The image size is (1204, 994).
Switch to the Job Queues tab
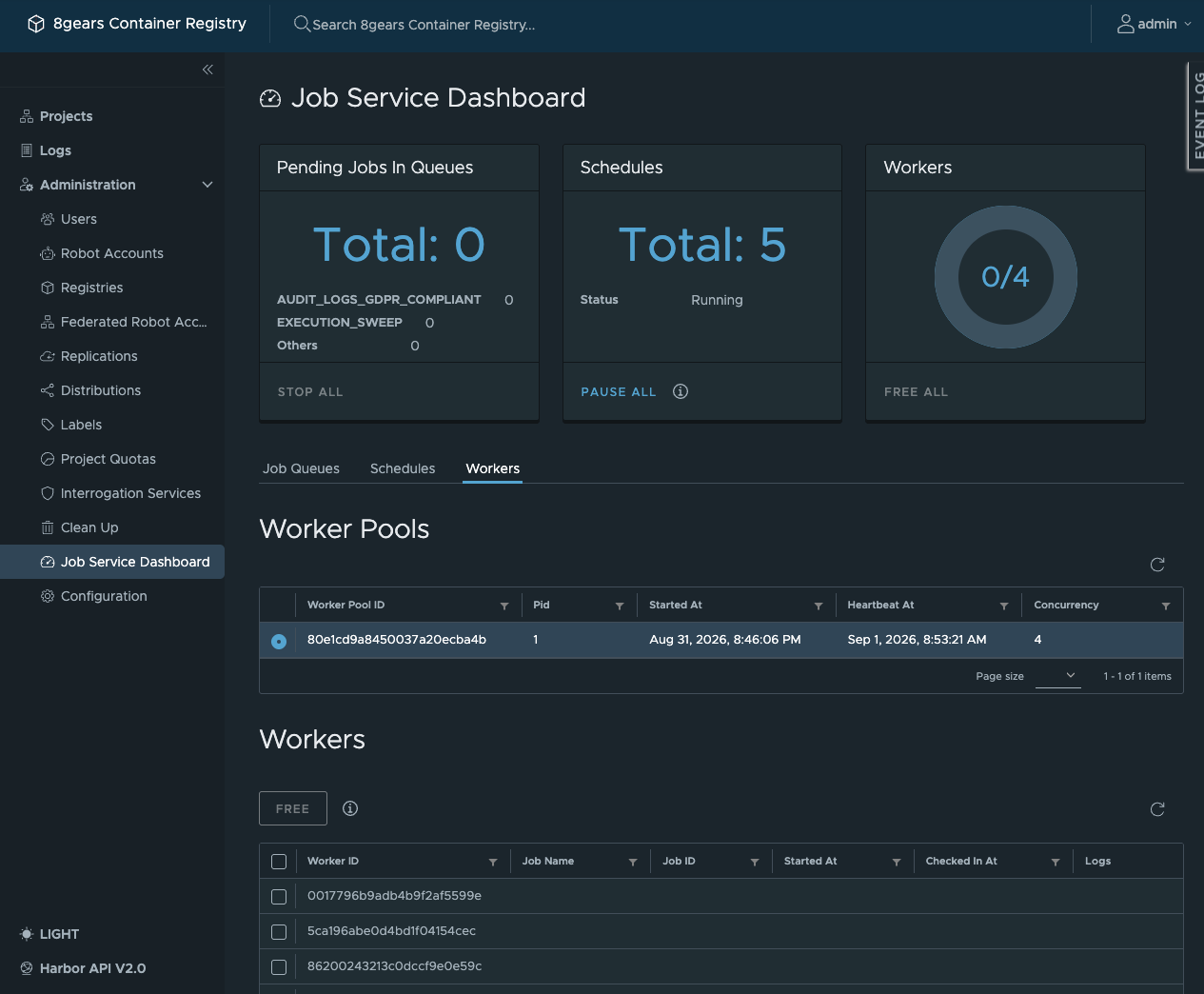coord(301,468)
